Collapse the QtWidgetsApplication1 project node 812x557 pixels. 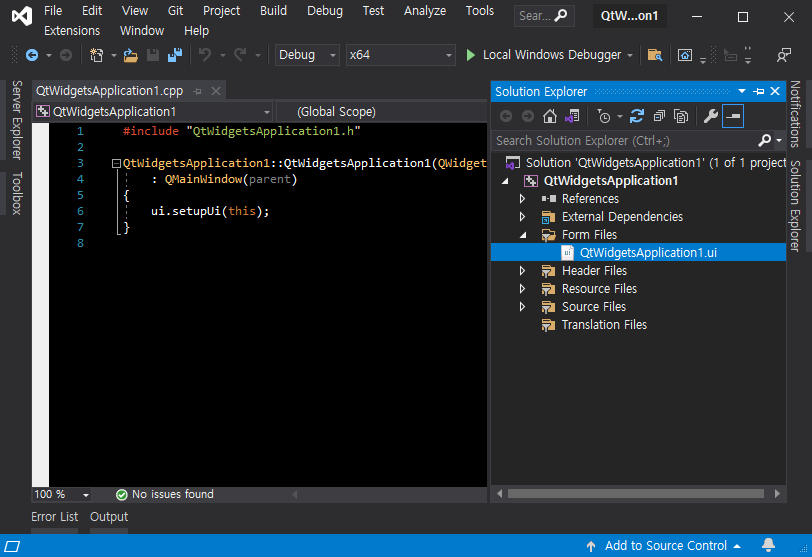[505, 181]
